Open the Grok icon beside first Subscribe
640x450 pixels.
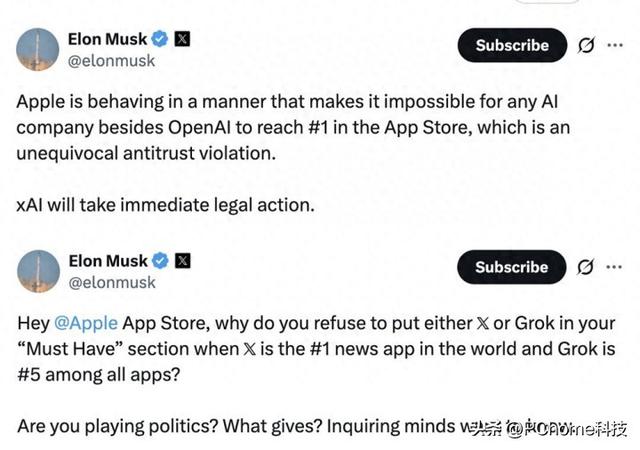click(x=586, y=45)
